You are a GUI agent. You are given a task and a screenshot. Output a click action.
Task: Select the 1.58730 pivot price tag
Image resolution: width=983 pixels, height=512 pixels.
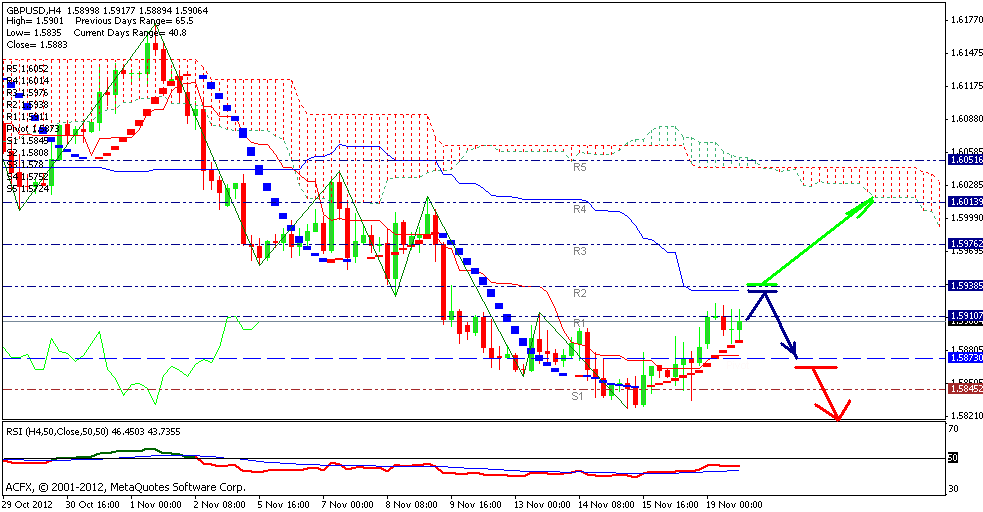pos(963,358)
